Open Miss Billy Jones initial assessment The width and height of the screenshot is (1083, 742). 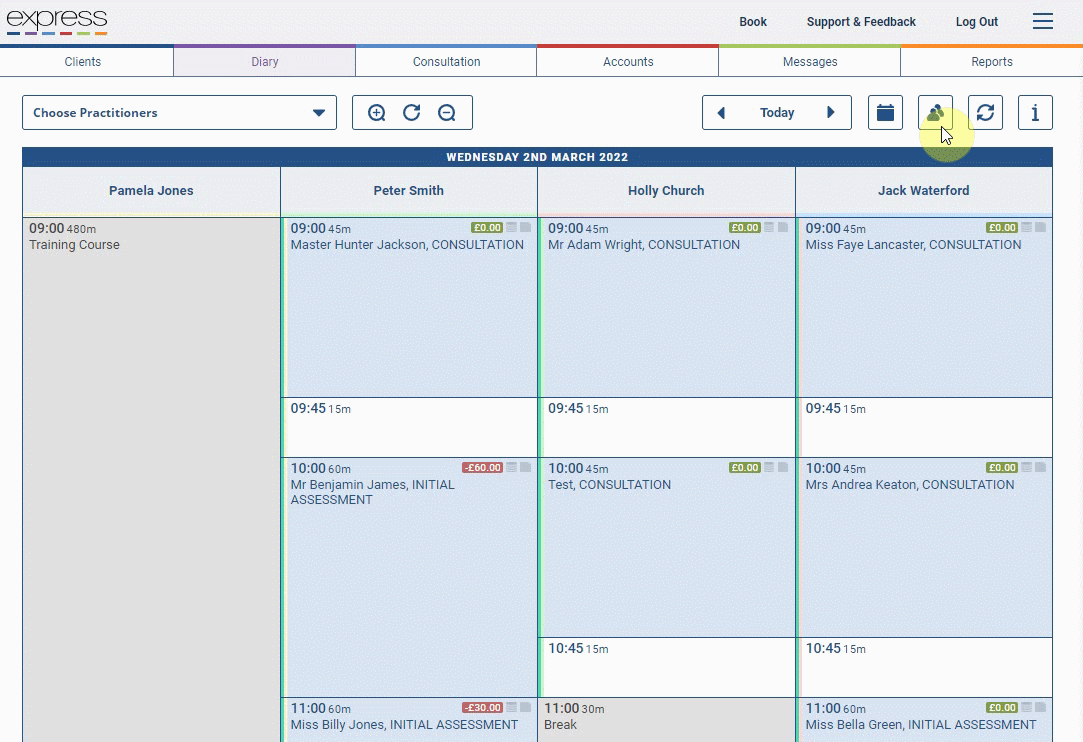(x=410, y=720)
